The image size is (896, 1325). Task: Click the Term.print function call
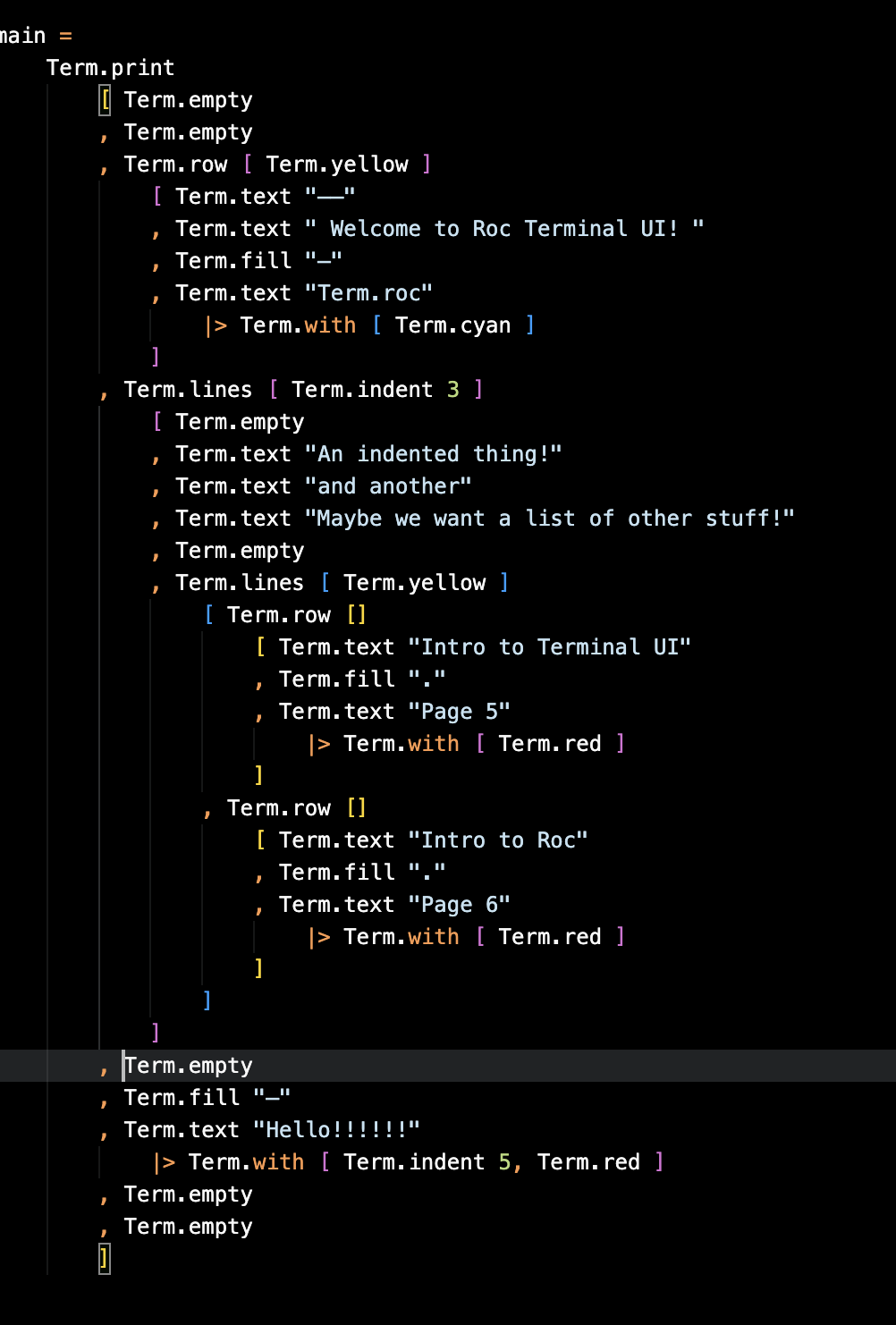(x=111, y=68)
